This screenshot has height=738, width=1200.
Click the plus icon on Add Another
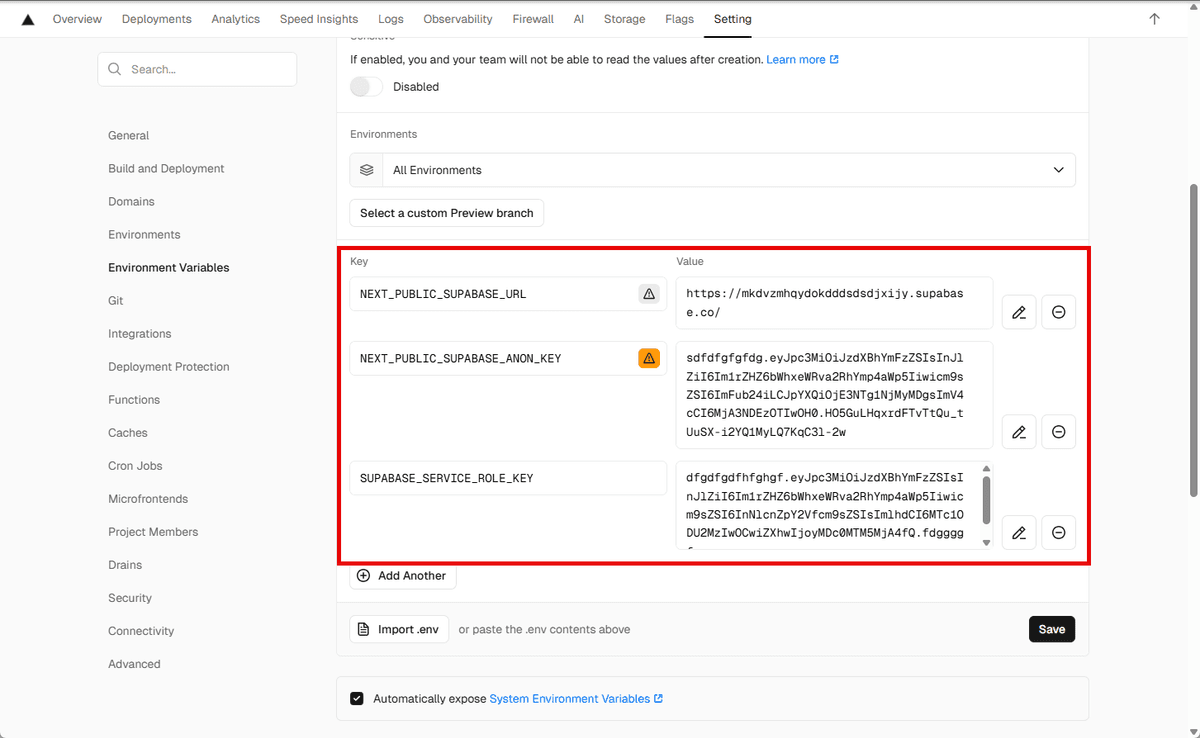coord(363,575)
